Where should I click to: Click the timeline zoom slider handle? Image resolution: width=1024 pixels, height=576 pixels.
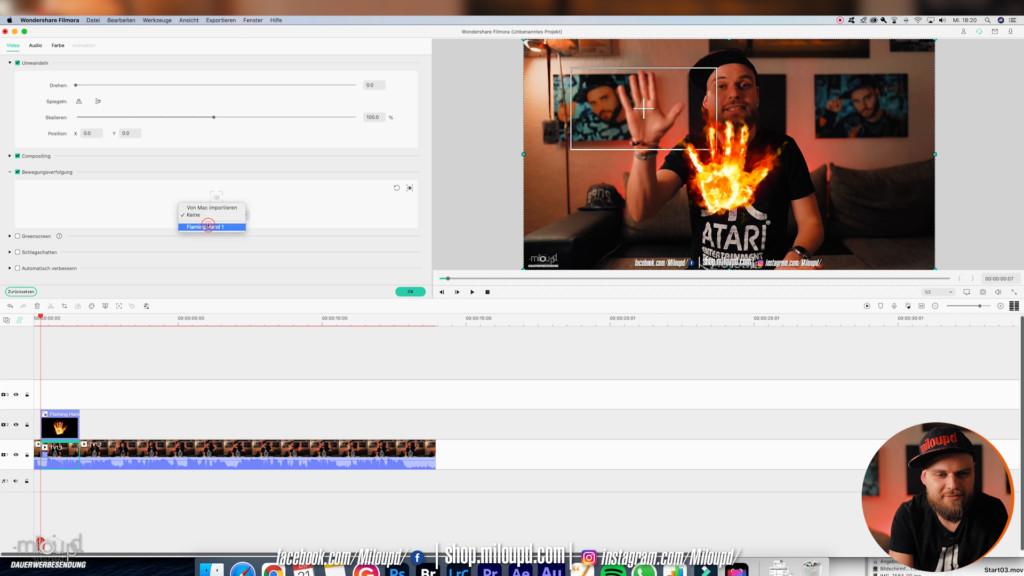pyautogui.click(x=979, y=306)
